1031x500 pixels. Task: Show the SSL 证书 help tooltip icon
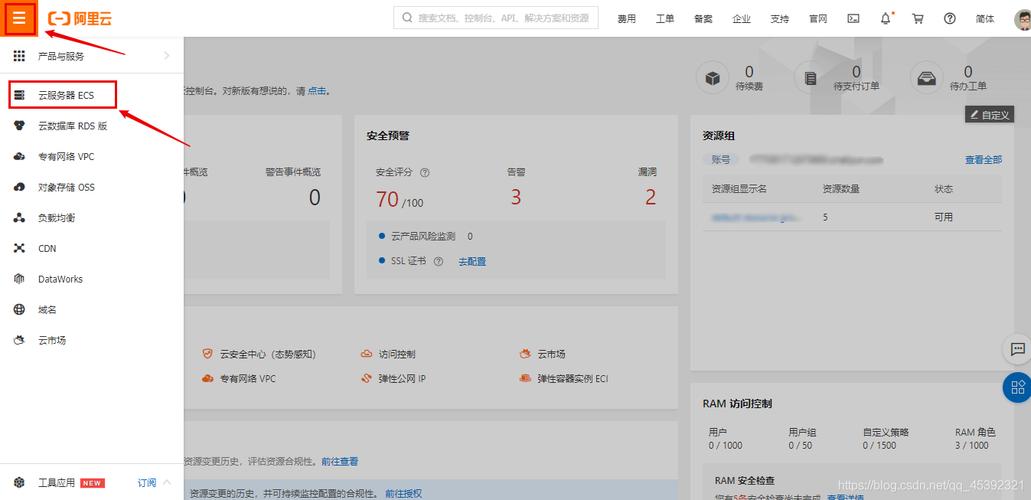(x=438, y=261)
